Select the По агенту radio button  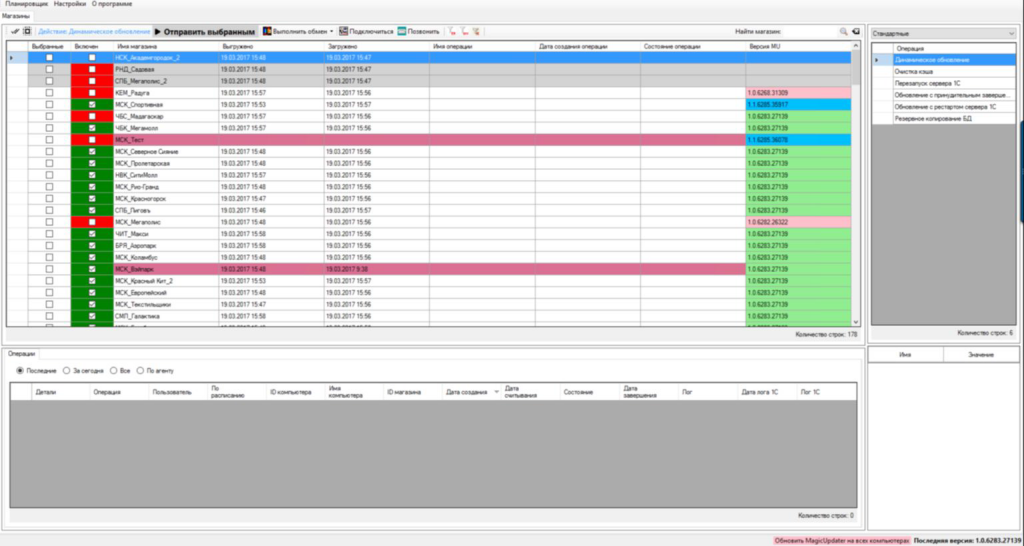click(140, 370)
